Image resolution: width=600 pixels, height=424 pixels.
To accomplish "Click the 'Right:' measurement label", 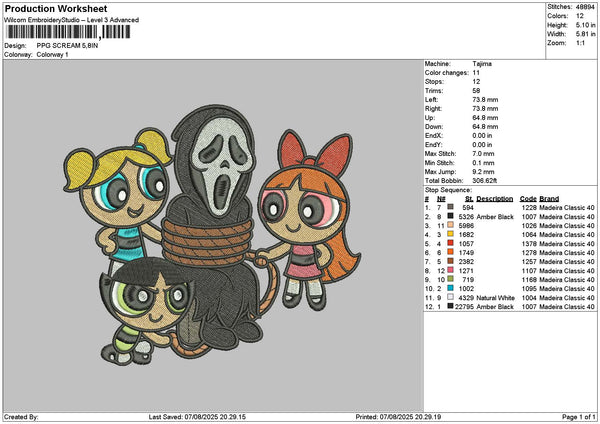I will tap(433, 109).
